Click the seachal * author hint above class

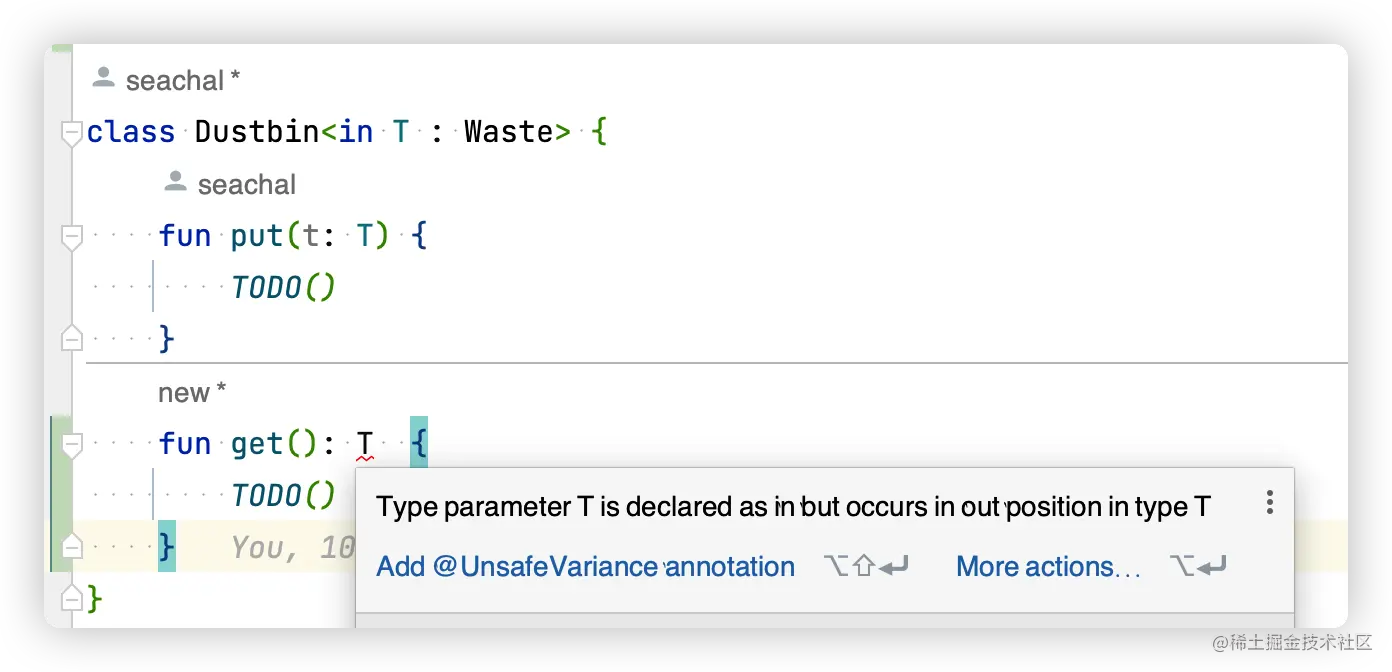click(x=183, y=80)
